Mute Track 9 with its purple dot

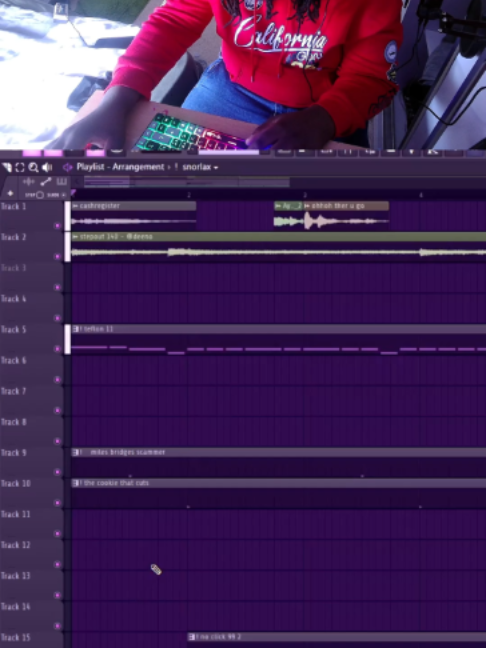(x=57, y=472)
